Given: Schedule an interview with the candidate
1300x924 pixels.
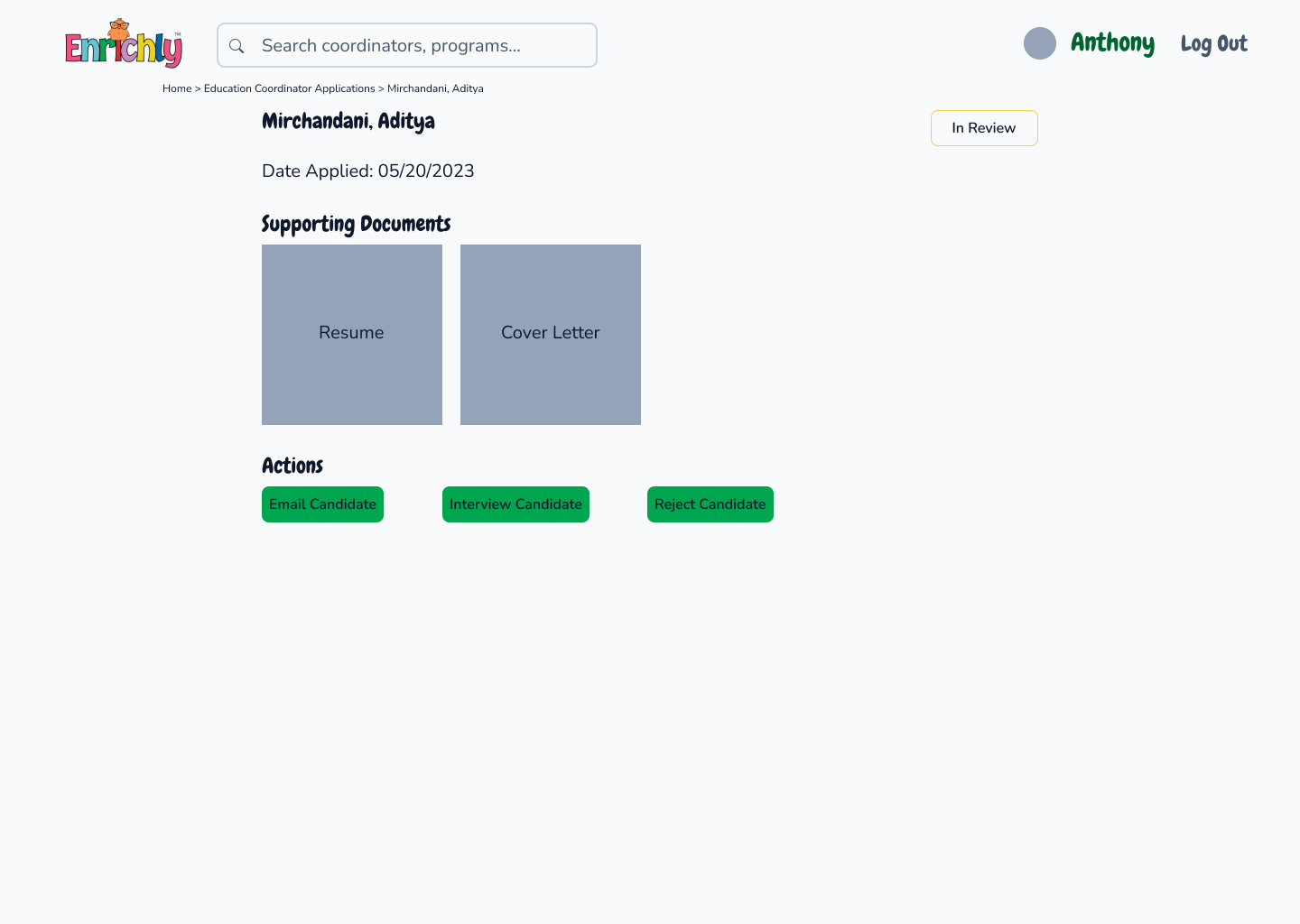Looking at the screenshot, I should click(515, 504).
